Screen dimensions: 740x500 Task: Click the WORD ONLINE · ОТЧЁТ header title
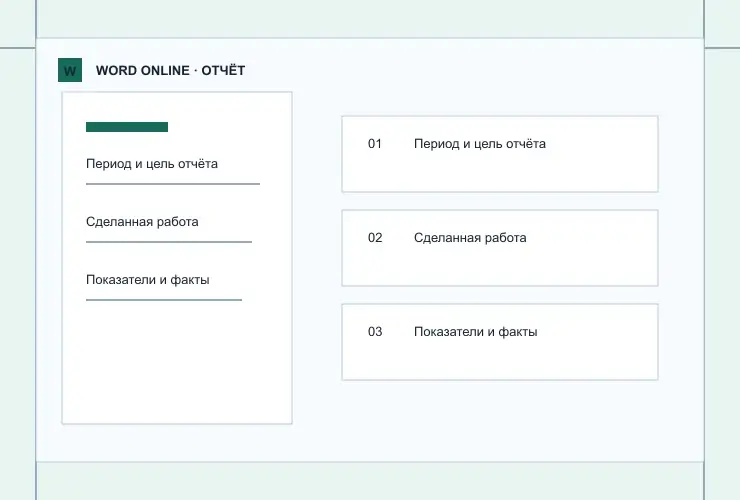(x=170, y=70)
